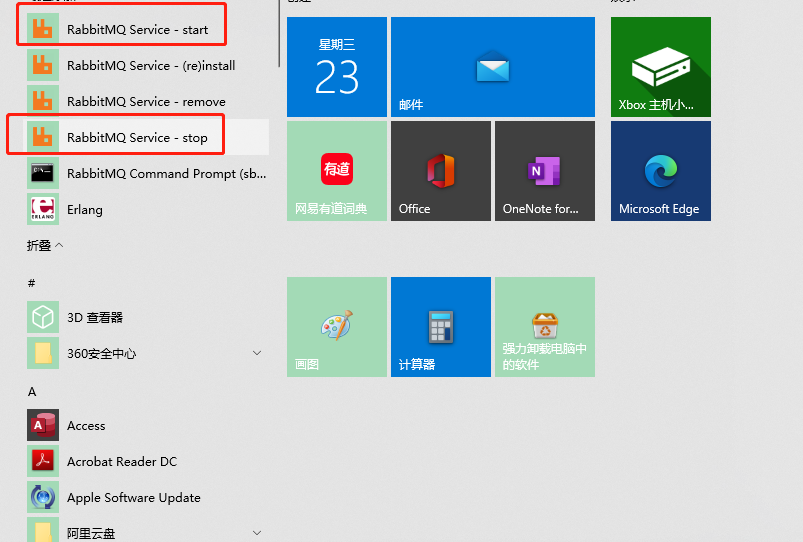Open the 画图 Paint tile
803x542 pixels.
[337, 327]
